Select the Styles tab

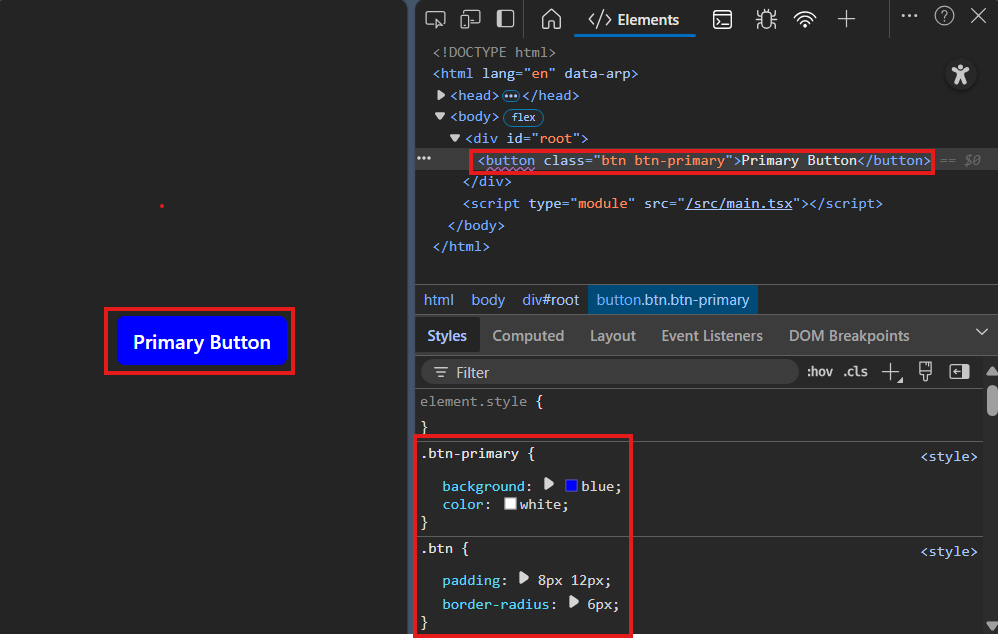[447, 335]
